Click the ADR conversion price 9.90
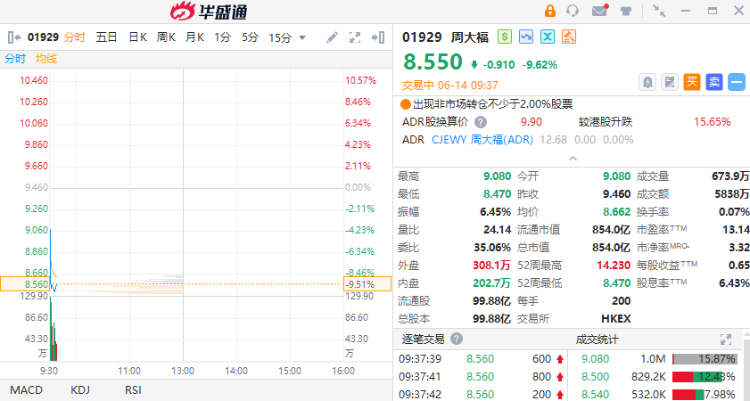Image resolution: width=750 pixels, height=401 pixels. [531, 122]
